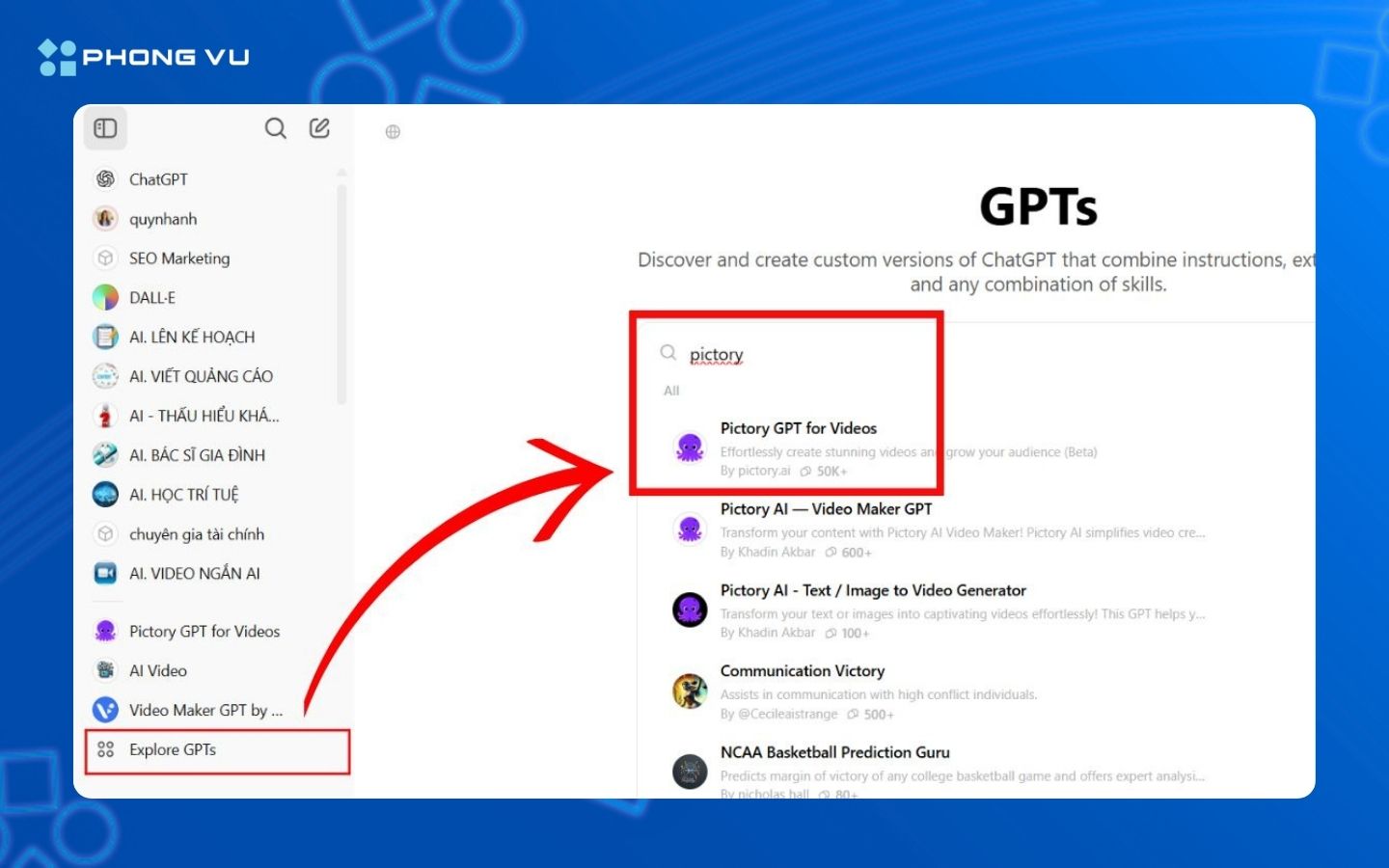Open AI. LÊN KẾ HOẠCH in sidebar
Image resolution: width=1389 pixels, height=868 pixels.
[x=191, y=338]
